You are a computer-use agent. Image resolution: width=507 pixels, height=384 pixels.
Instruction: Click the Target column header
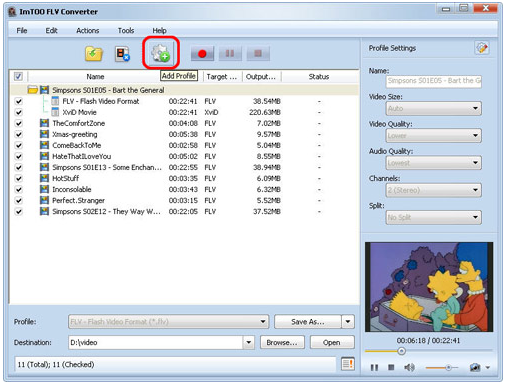(222, 77)
